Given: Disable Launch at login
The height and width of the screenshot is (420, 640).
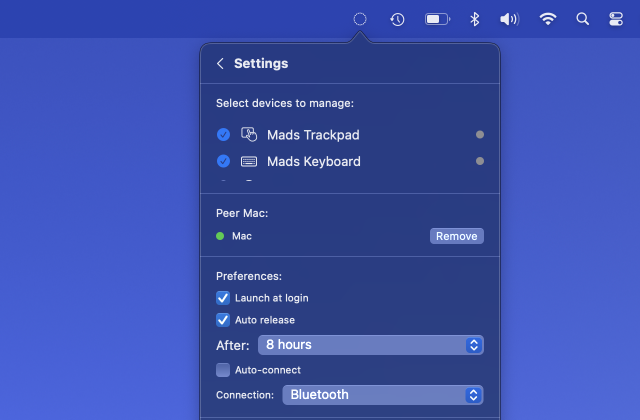Looking at the screenshot, I should (223, 298).
